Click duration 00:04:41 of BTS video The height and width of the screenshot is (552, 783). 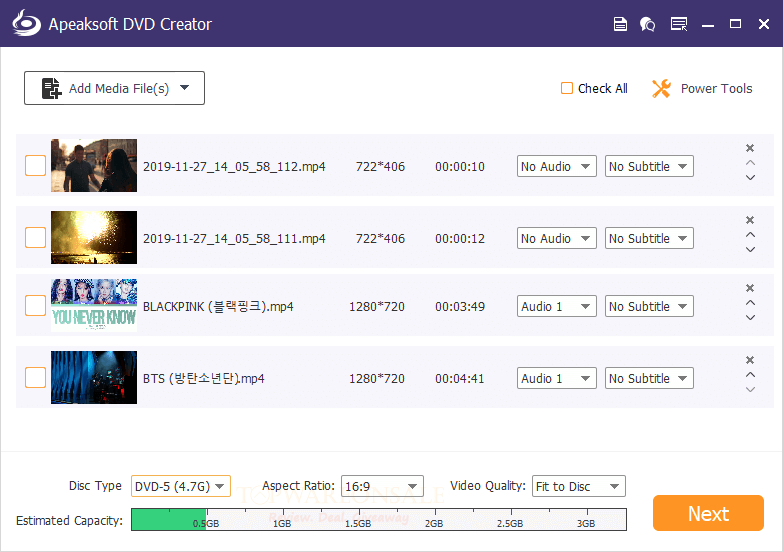coord(460,378)
